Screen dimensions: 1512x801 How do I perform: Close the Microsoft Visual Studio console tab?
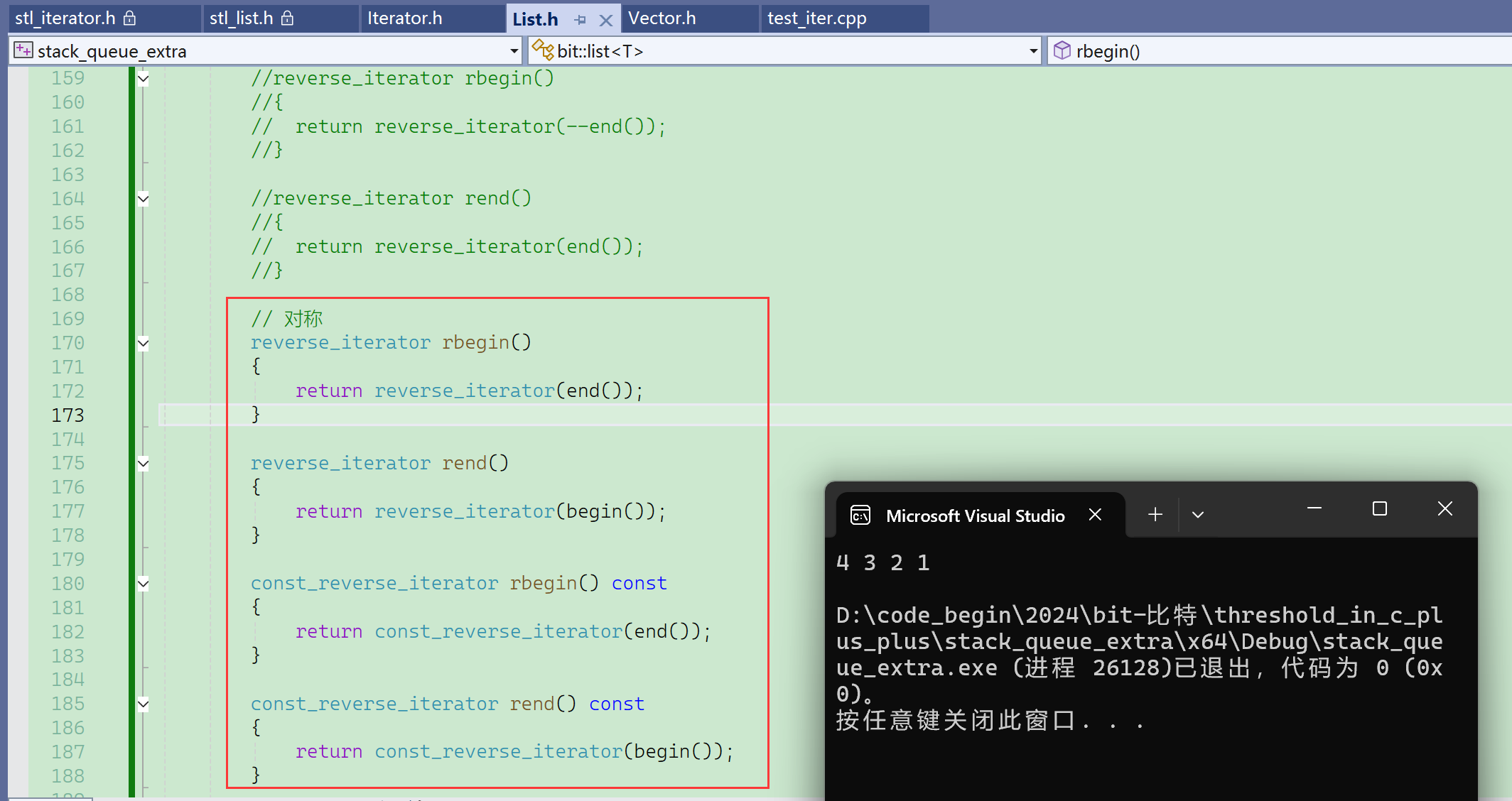coord(1095,515)
